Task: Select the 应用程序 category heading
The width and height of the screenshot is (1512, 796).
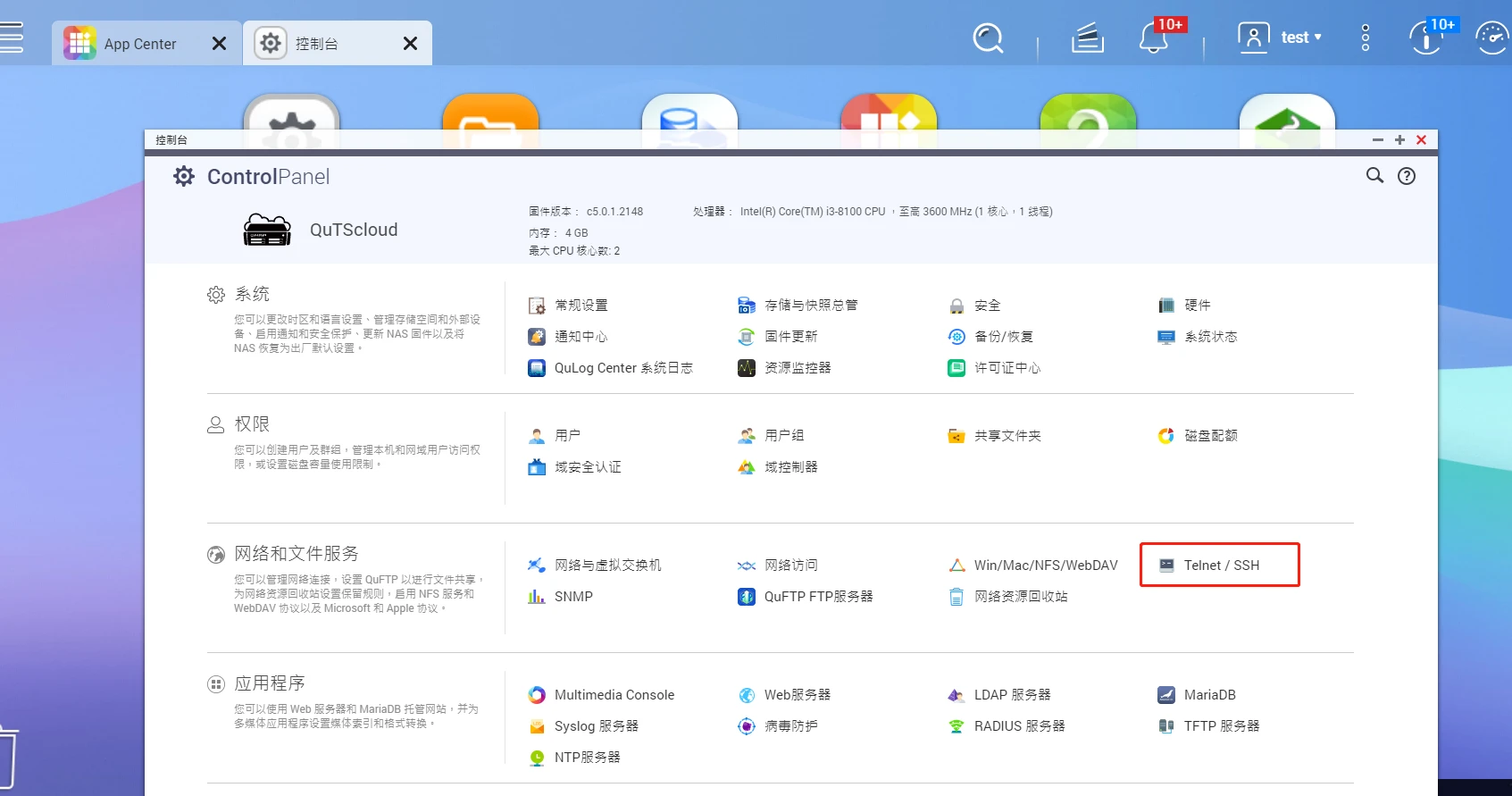Action: pyautogui.click(x=270, y=683)
